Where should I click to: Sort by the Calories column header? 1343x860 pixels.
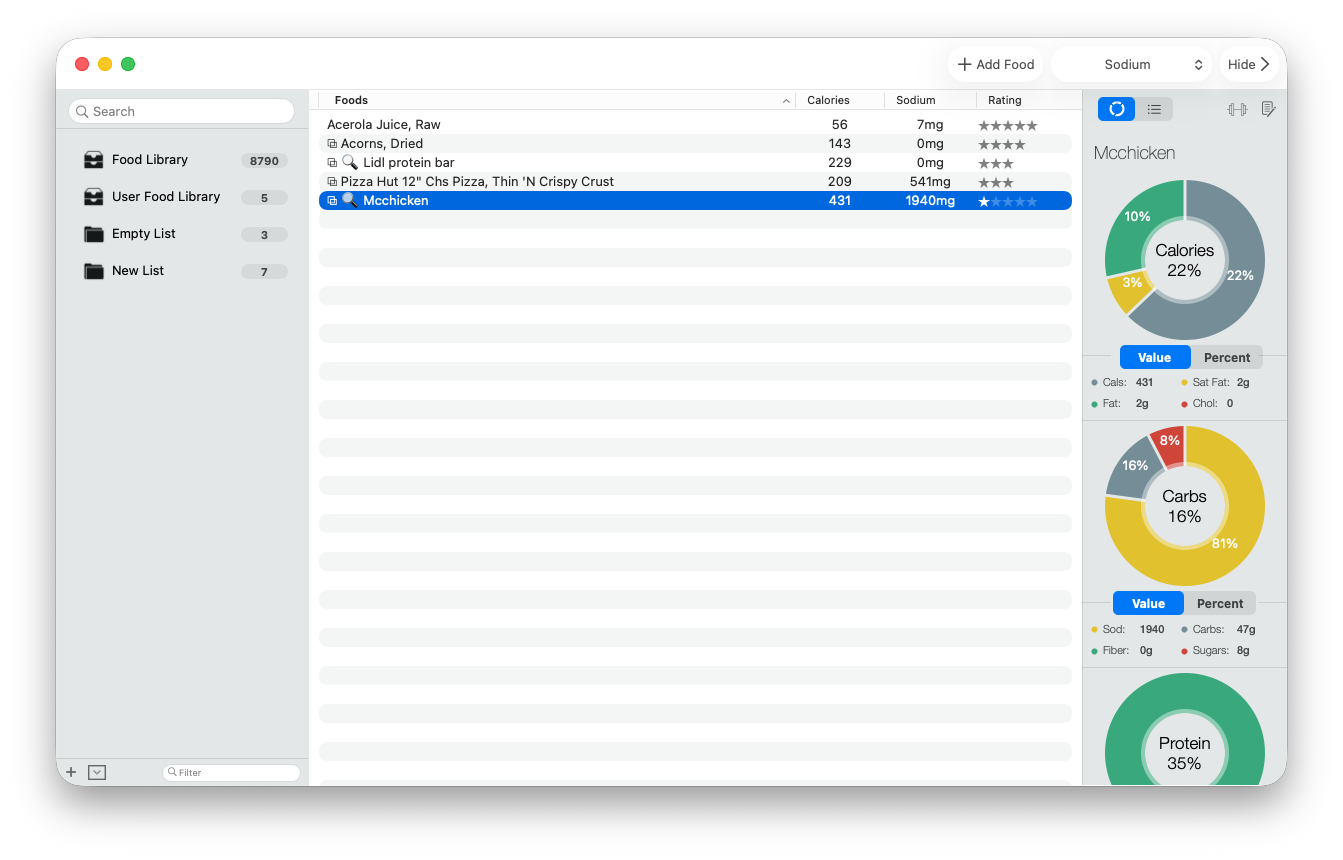[839, 100]
